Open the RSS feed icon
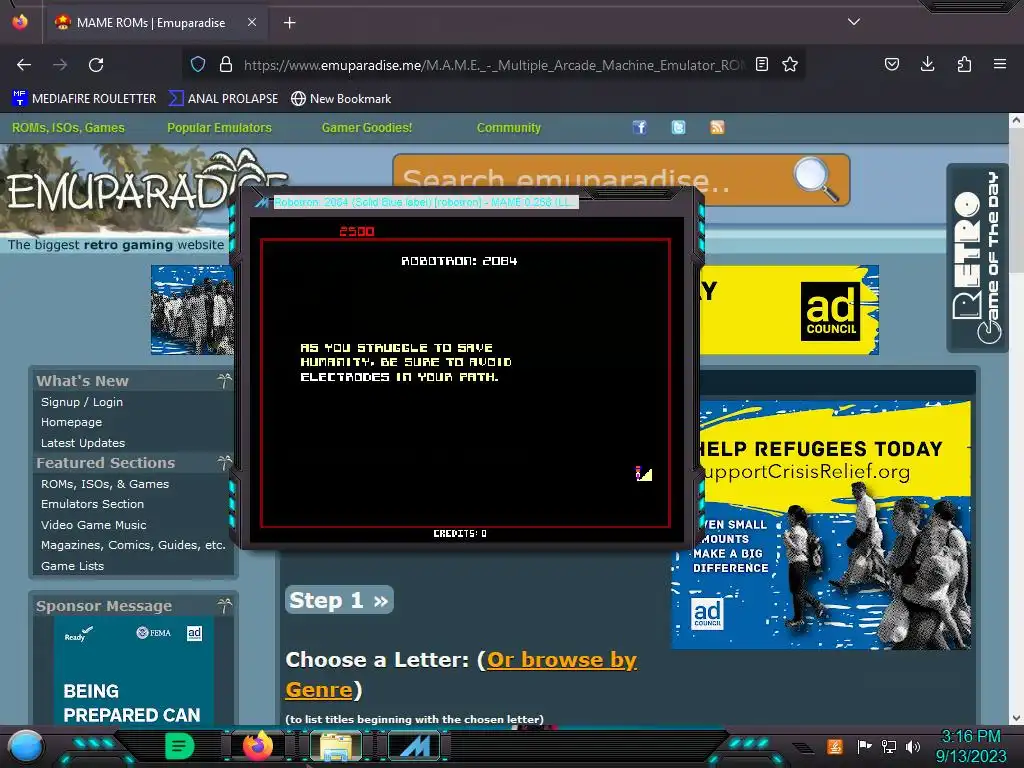The width and height of the screenshot is (1024, 768). 717,127
